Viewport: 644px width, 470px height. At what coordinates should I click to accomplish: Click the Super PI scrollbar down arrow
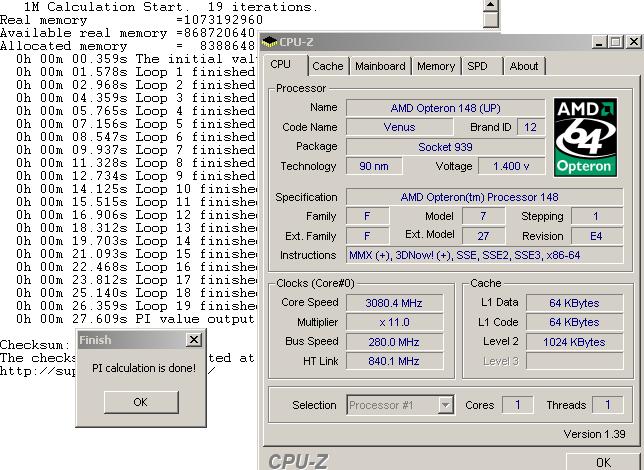(490, 22)
